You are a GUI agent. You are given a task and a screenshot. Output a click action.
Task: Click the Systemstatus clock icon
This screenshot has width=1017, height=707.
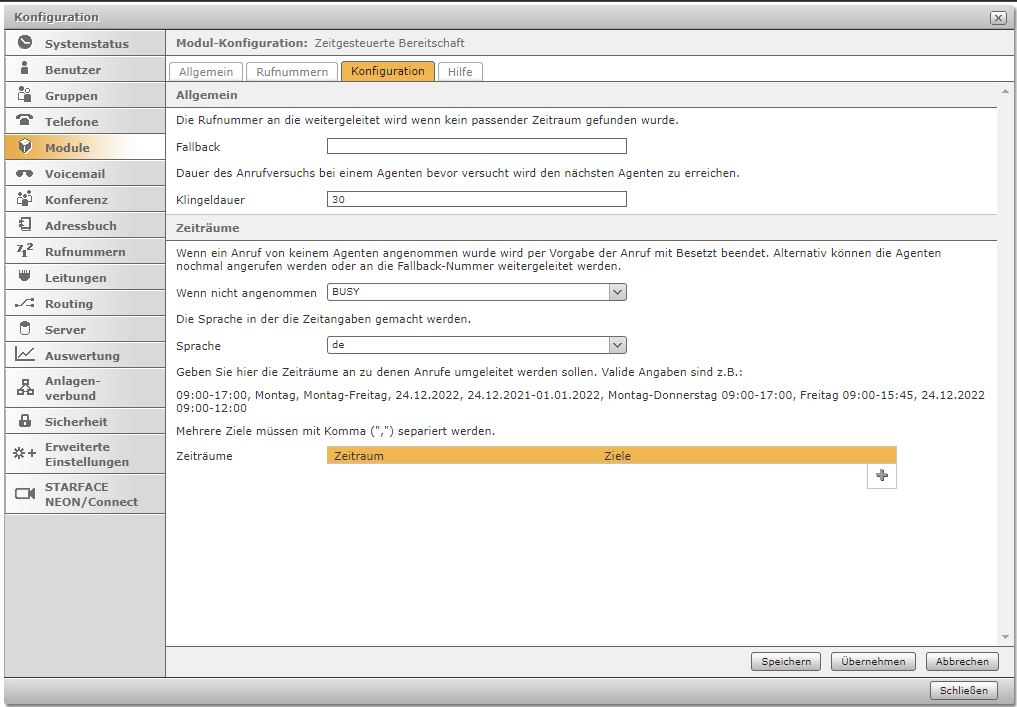point(25,43)
